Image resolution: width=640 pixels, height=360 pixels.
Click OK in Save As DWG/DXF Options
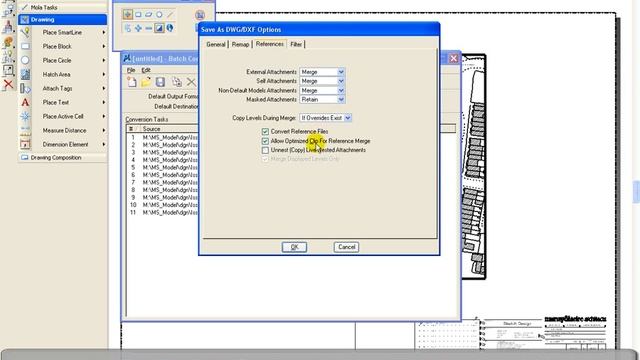(294, 247)
